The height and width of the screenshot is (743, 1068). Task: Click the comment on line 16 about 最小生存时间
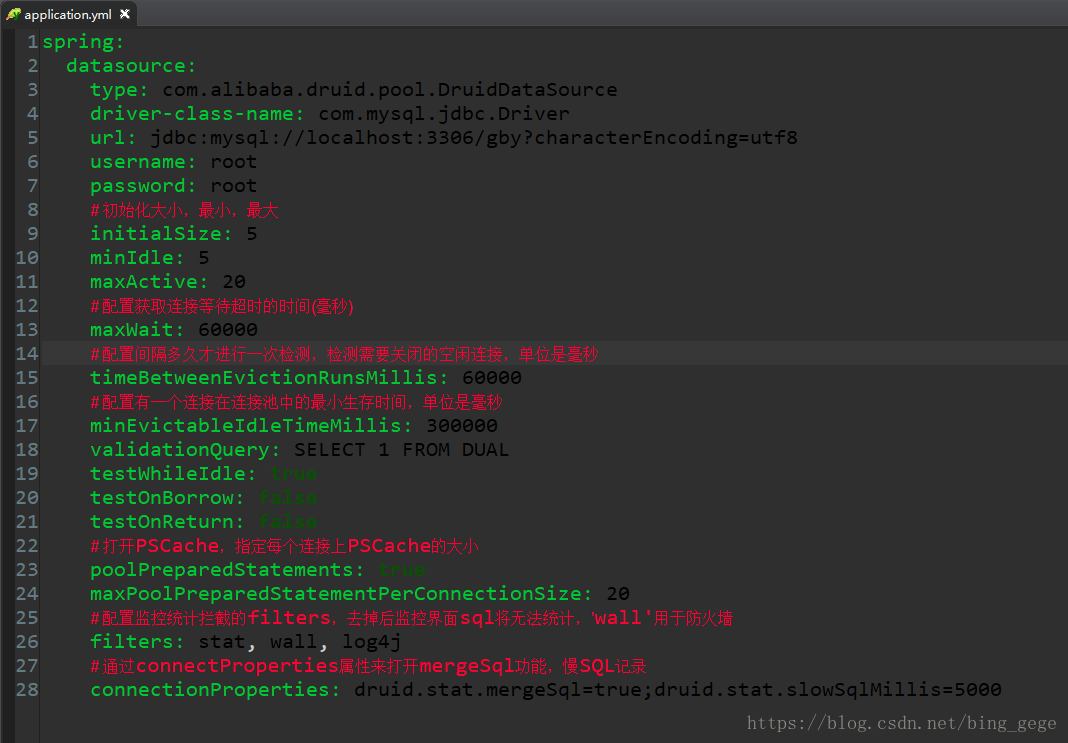click(296, 402)
